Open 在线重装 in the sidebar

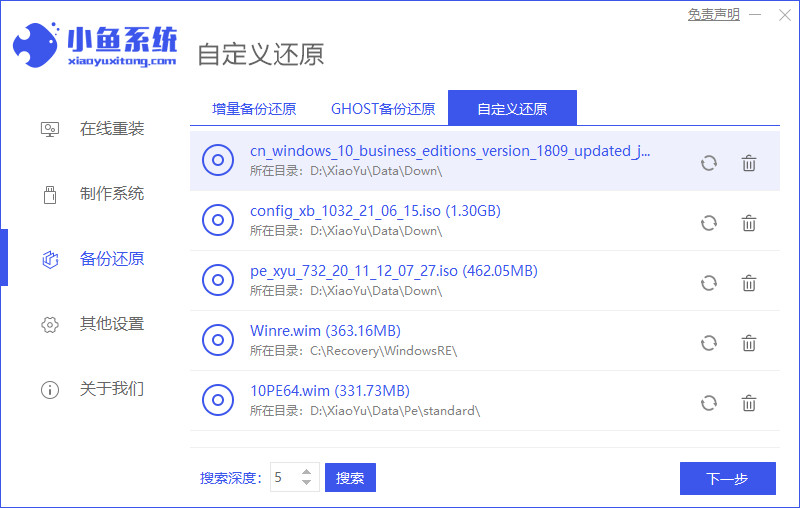(111, 129)
